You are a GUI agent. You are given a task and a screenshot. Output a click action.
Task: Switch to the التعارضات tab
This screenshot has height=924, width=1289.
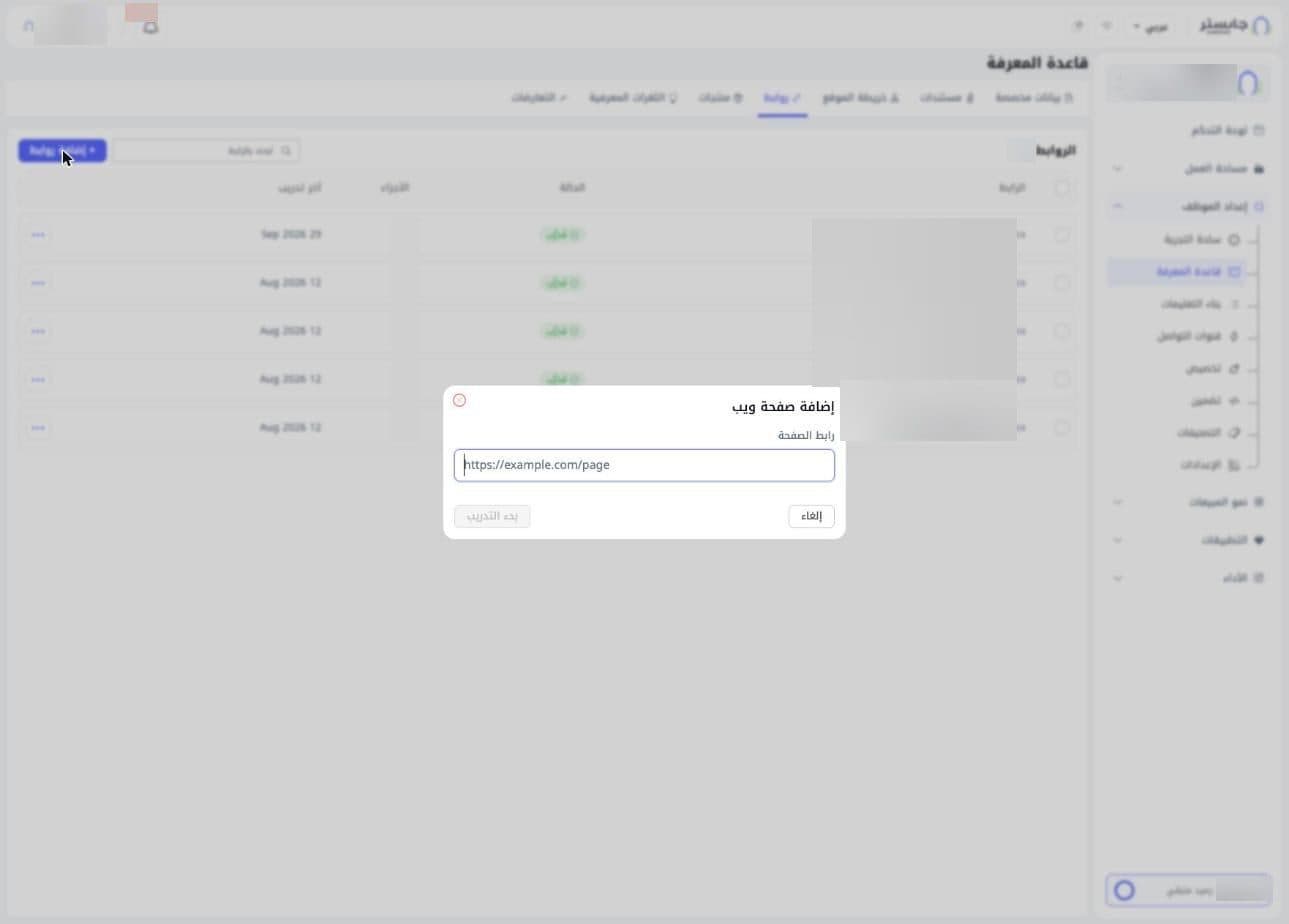point(540,98)
